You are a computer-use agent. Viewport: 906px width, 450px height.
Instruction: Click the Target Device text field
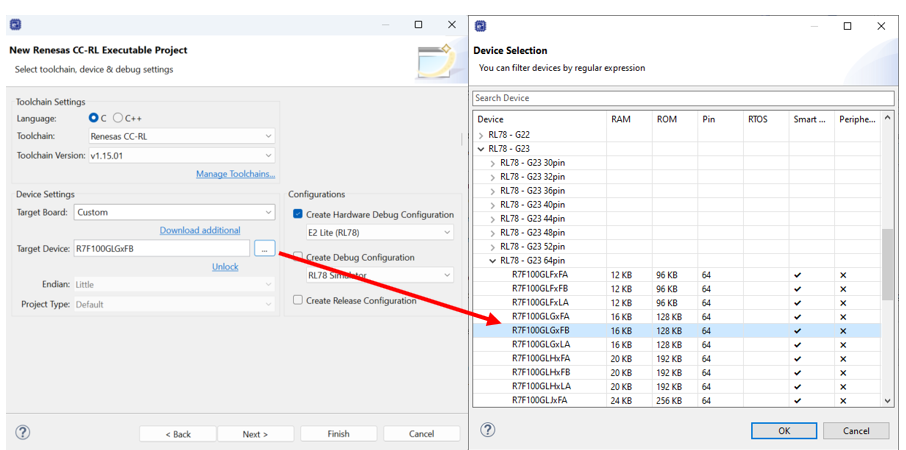click(161, 248)
